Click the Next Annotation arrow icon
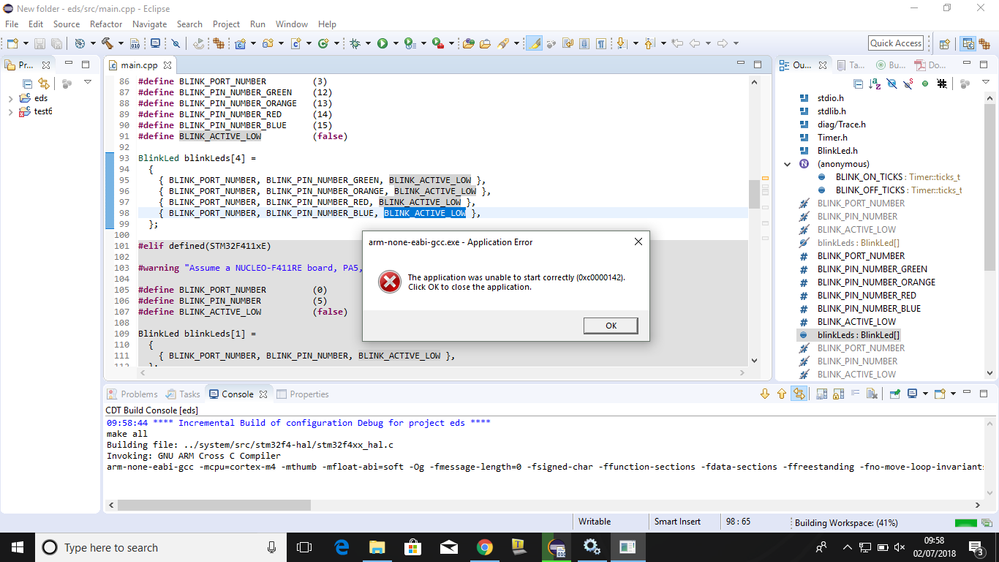 [x=621, y=43]
